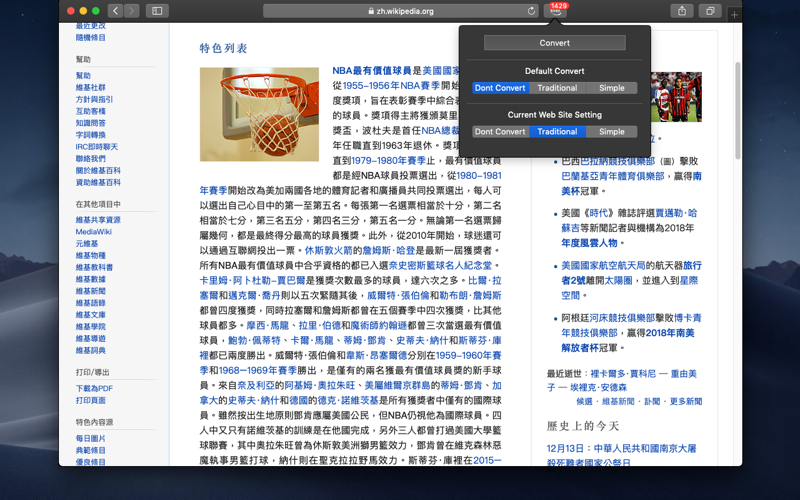Image resolution: width=800 pixels, height=500 pixels.
Task: Open the 摩西·馬龍 link
Action: click(x=268, y=326)
